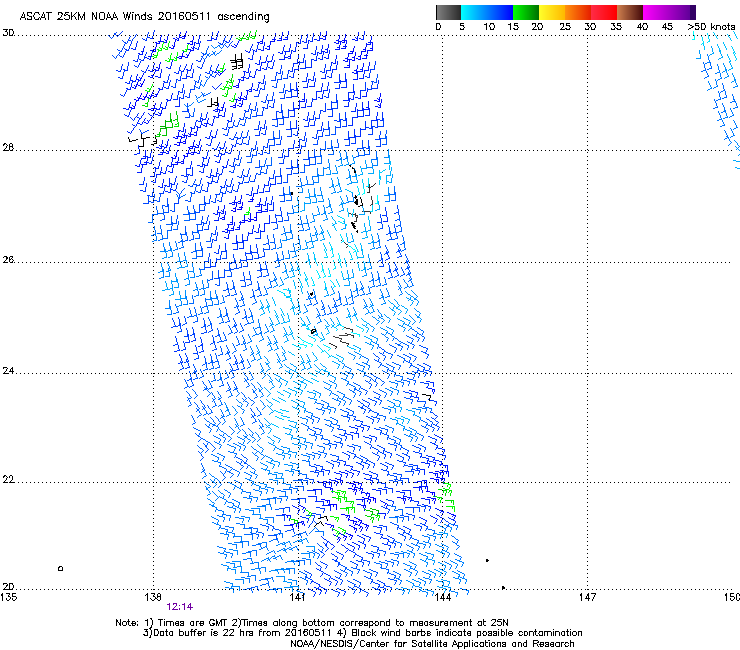Click the latitude axis label '24'
The image size is (740, 650).
point(8,371)
